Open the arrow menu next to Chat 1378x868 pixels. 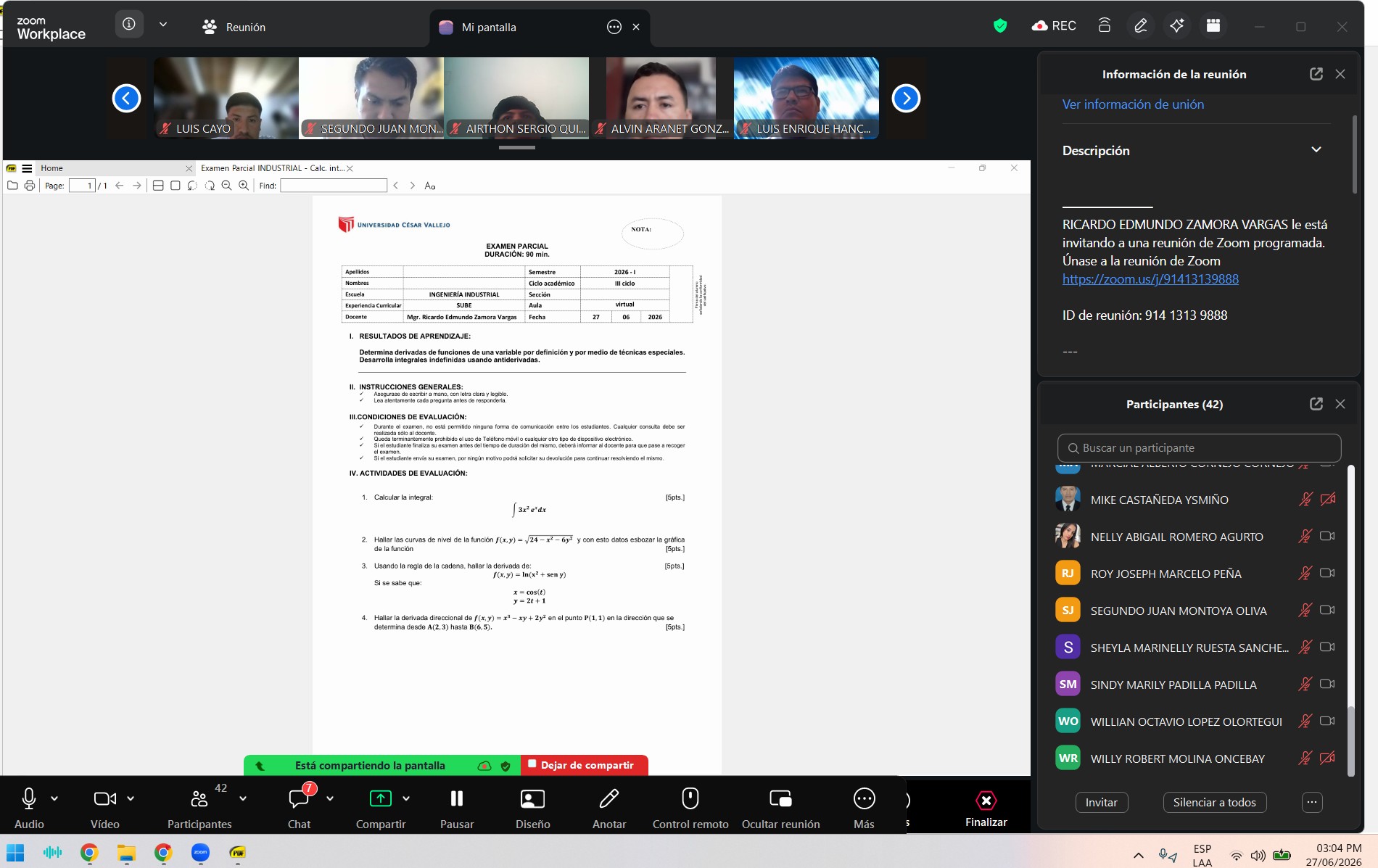pyautogui.click(x=330, y=798)
